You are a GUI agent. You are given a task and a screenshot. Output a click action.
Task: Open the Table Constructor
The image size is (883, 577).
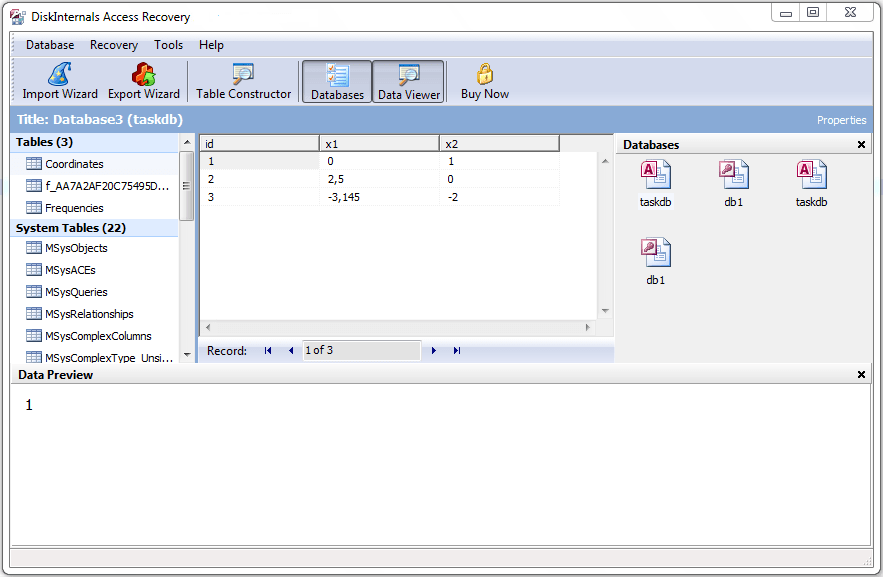[x=242, y=81]
